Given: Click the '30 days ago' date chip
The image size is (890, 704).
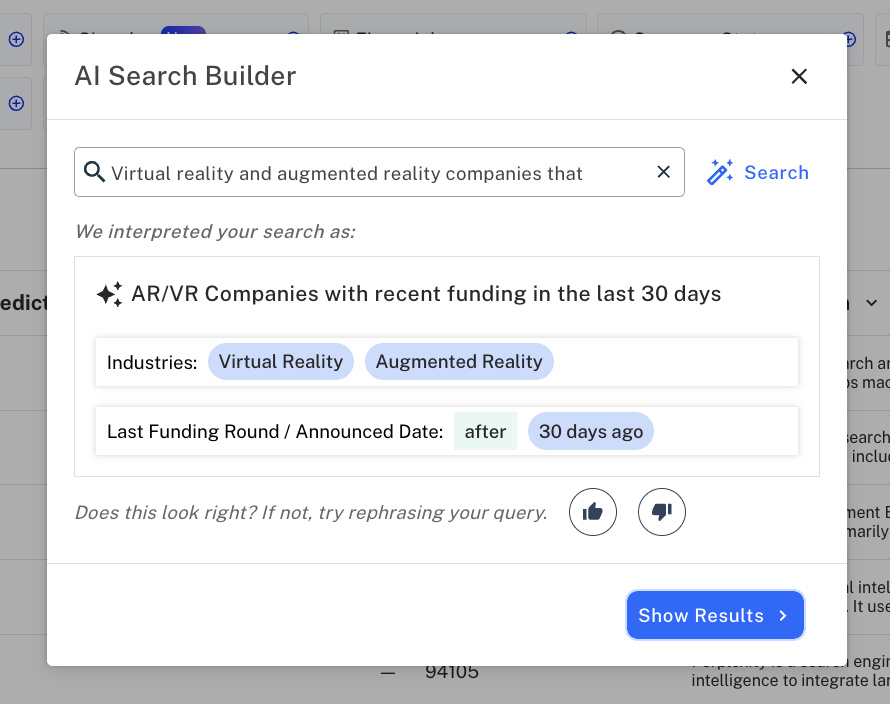Looking at the screenshot, I should [591, 431].
